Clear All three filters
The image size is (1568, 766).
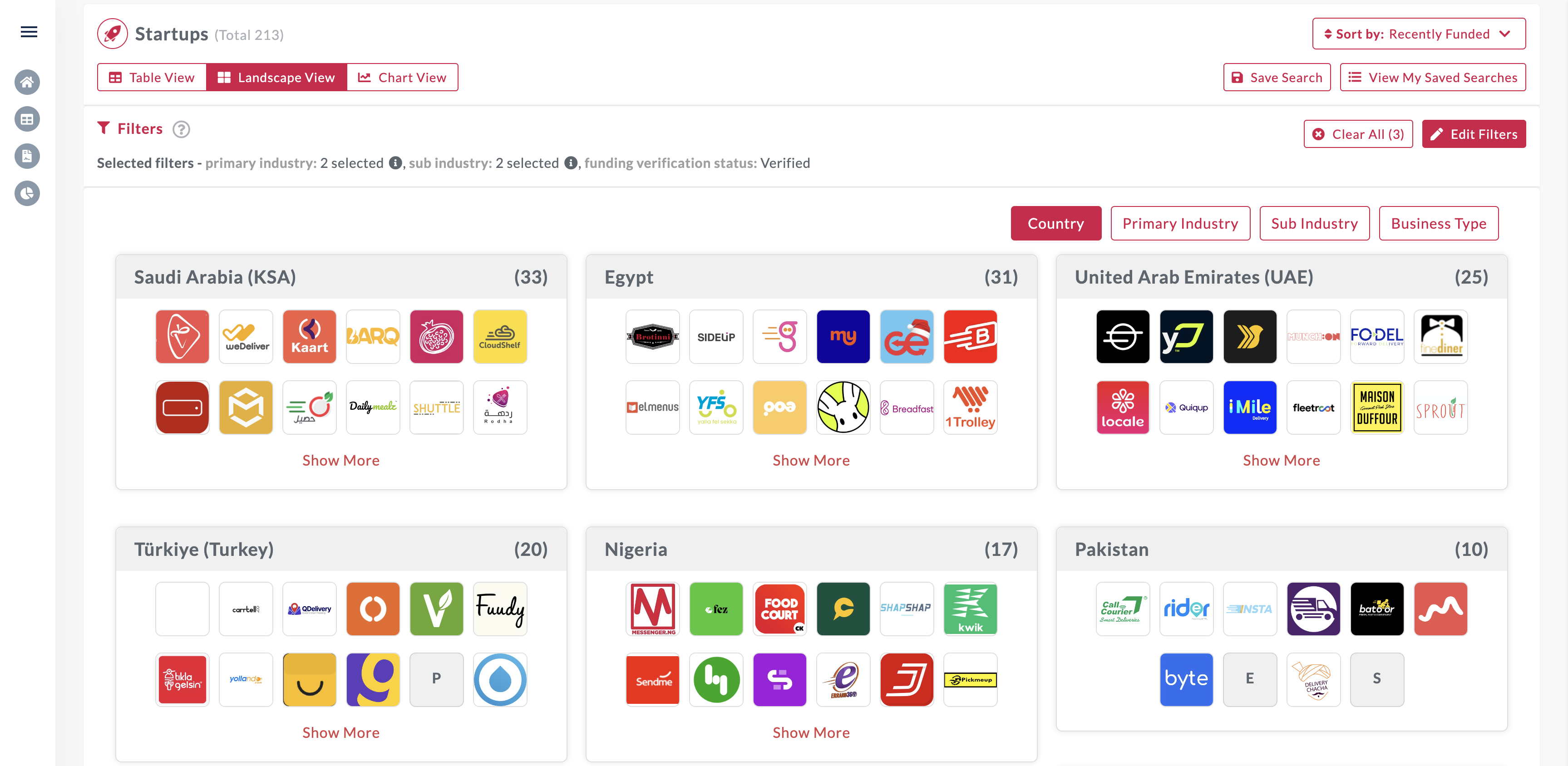pyautogui.click(x=1358, y=134)
